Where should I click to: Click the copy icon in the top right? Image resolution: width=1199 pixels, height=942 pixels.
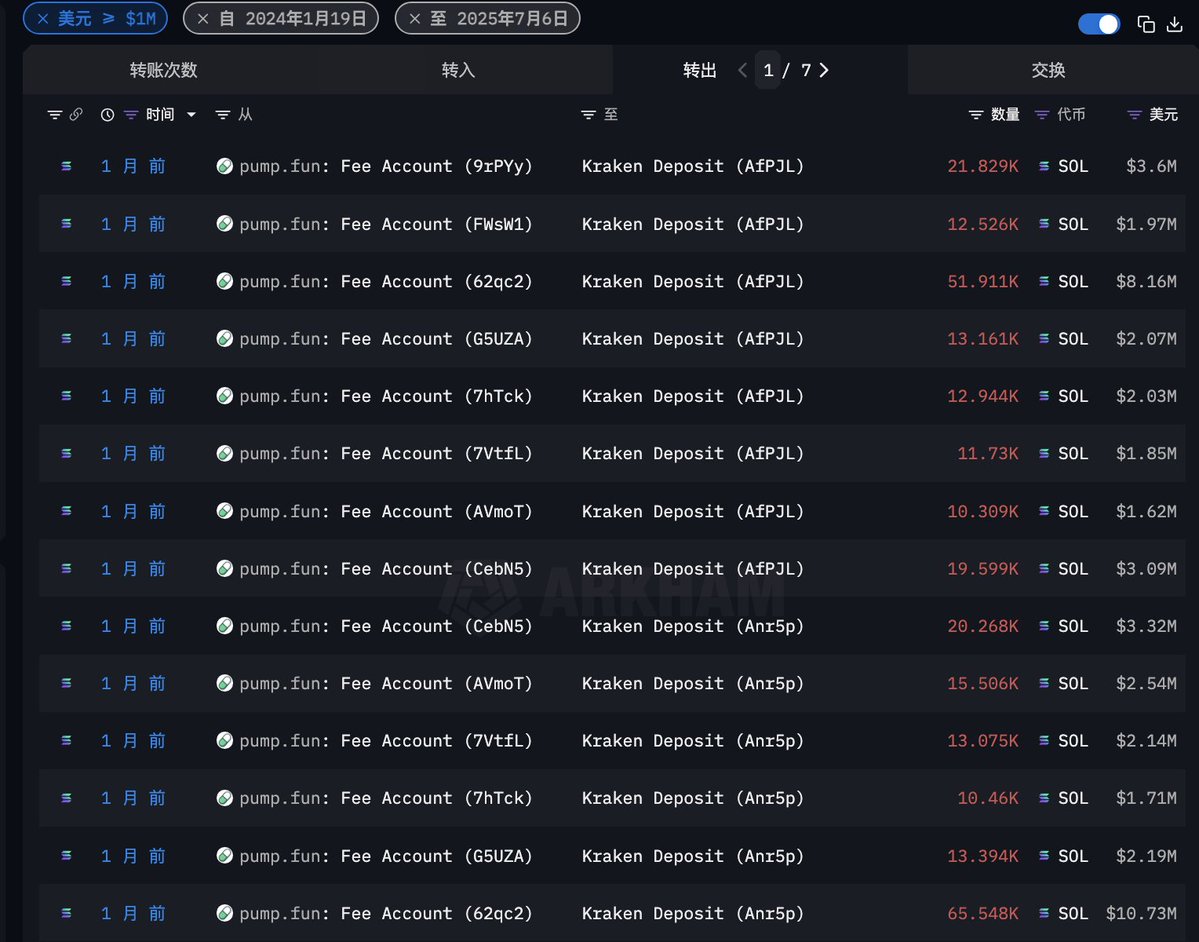(x=1145, y=24)
